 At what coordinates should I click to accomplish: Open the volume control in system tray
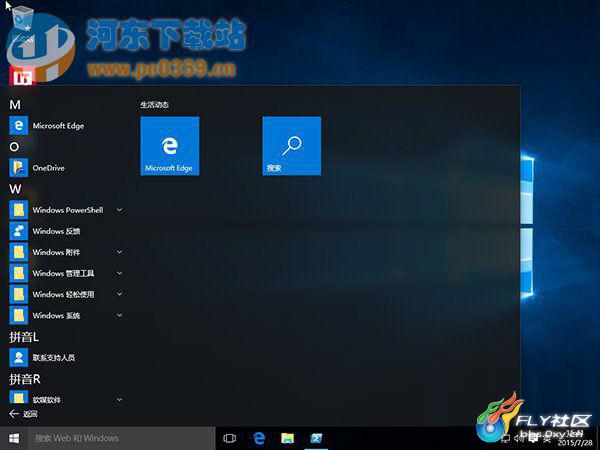coord(519,438)
